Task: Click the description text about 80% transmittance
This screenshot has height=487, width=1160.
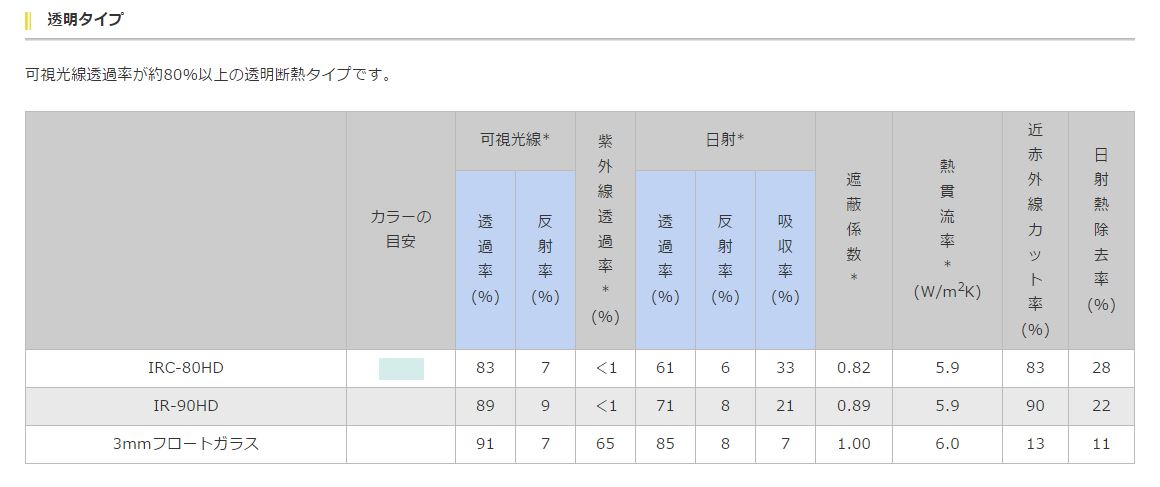Action: 209,74
